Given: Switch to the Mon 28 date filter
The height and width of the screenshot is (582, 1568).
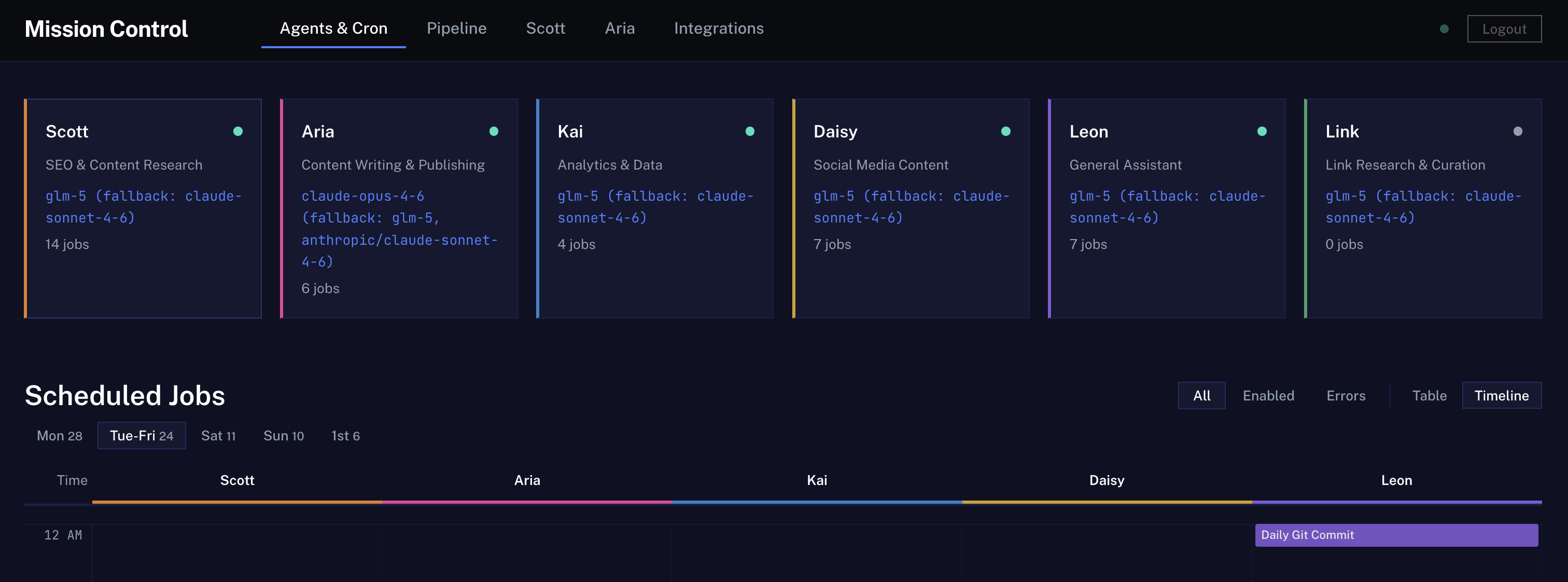Looking at the screenshot, I should [59, 435].
